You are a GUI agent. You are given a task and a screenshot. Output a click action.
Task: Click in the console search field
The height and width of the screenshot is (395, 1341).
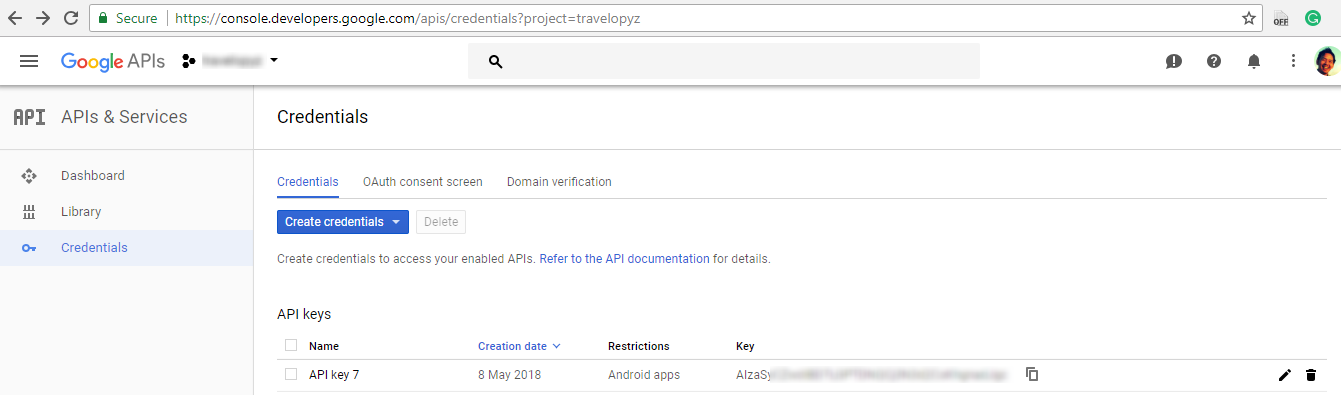(x=724, y=62)
